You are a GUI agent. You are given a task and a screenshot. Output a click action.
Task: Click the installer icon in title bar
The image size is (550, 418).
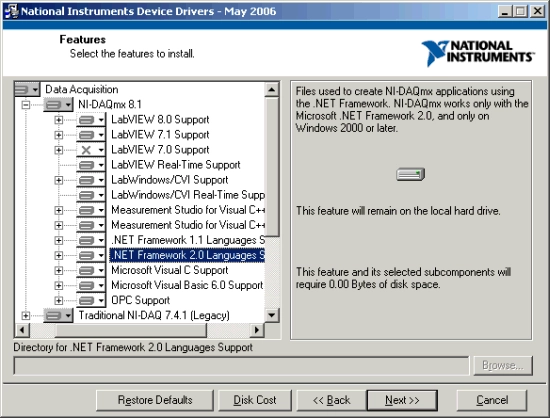point(11,11)
